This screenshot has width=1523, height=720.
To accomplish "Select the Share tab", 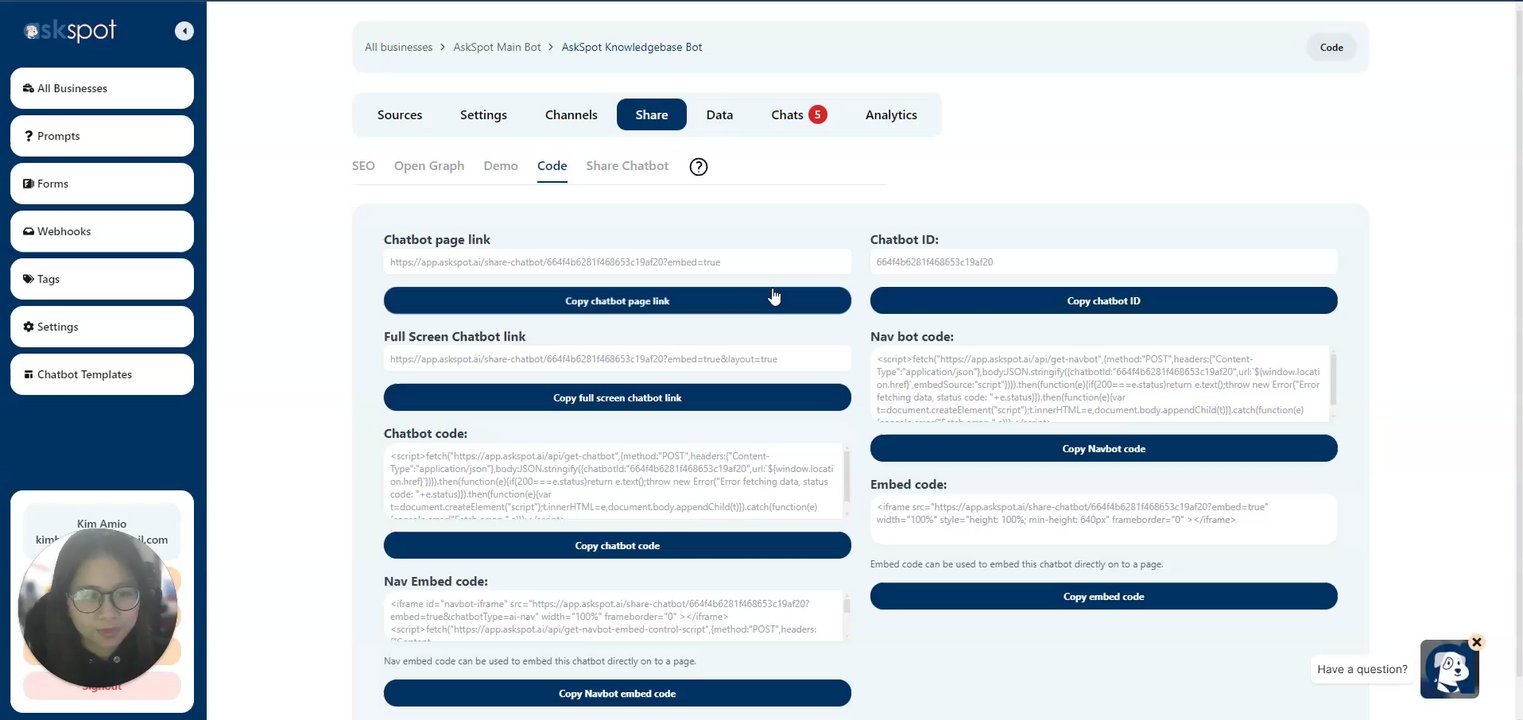I will point(652,115).
